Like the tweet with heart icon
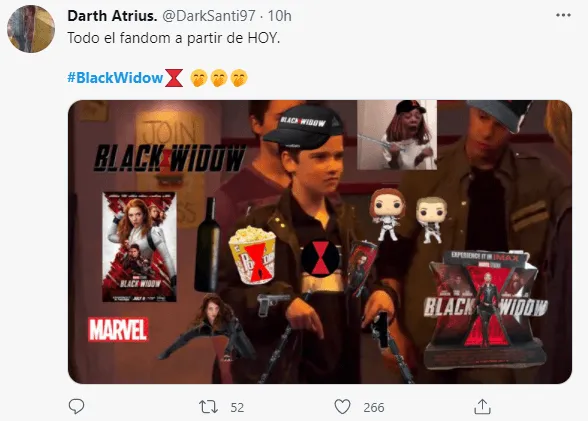Screen dimensions: 588x421 point(342,407)
